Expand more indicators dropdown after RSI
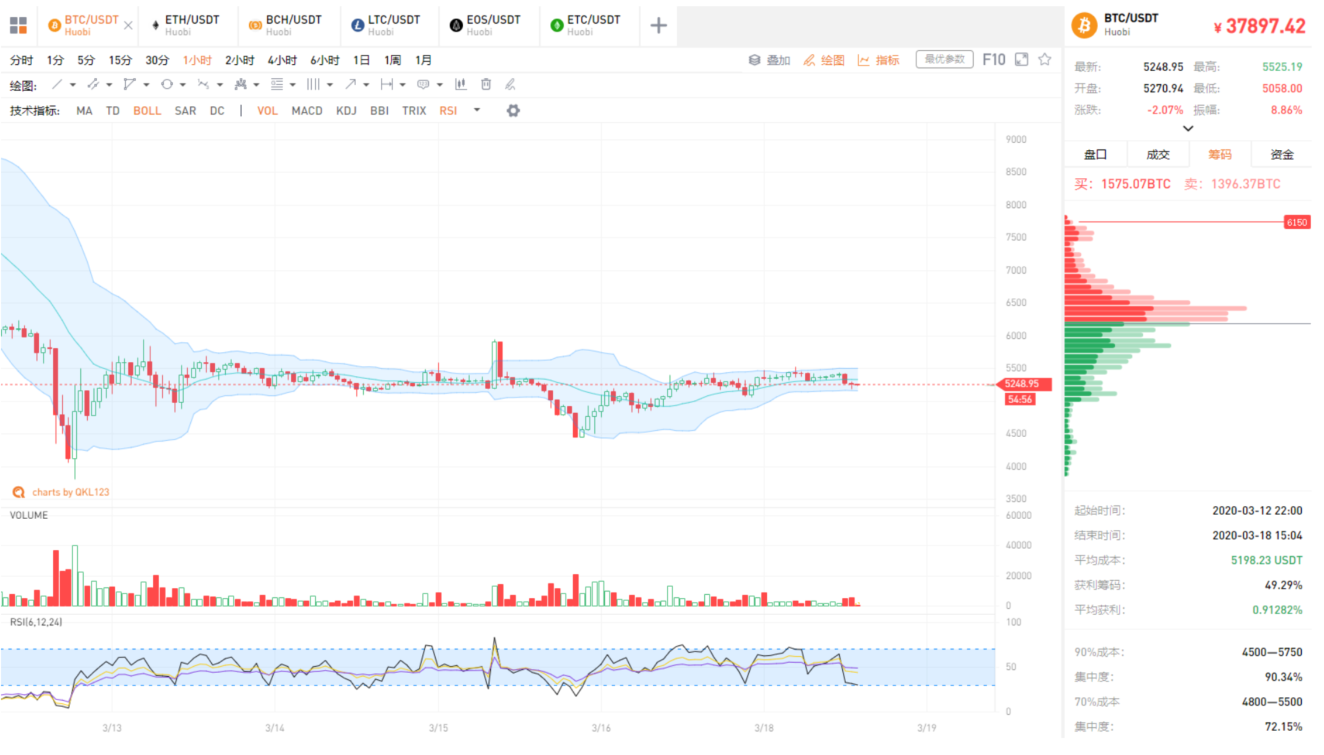1324x755 pixels. pyautogui.click(x=477, y=110)
